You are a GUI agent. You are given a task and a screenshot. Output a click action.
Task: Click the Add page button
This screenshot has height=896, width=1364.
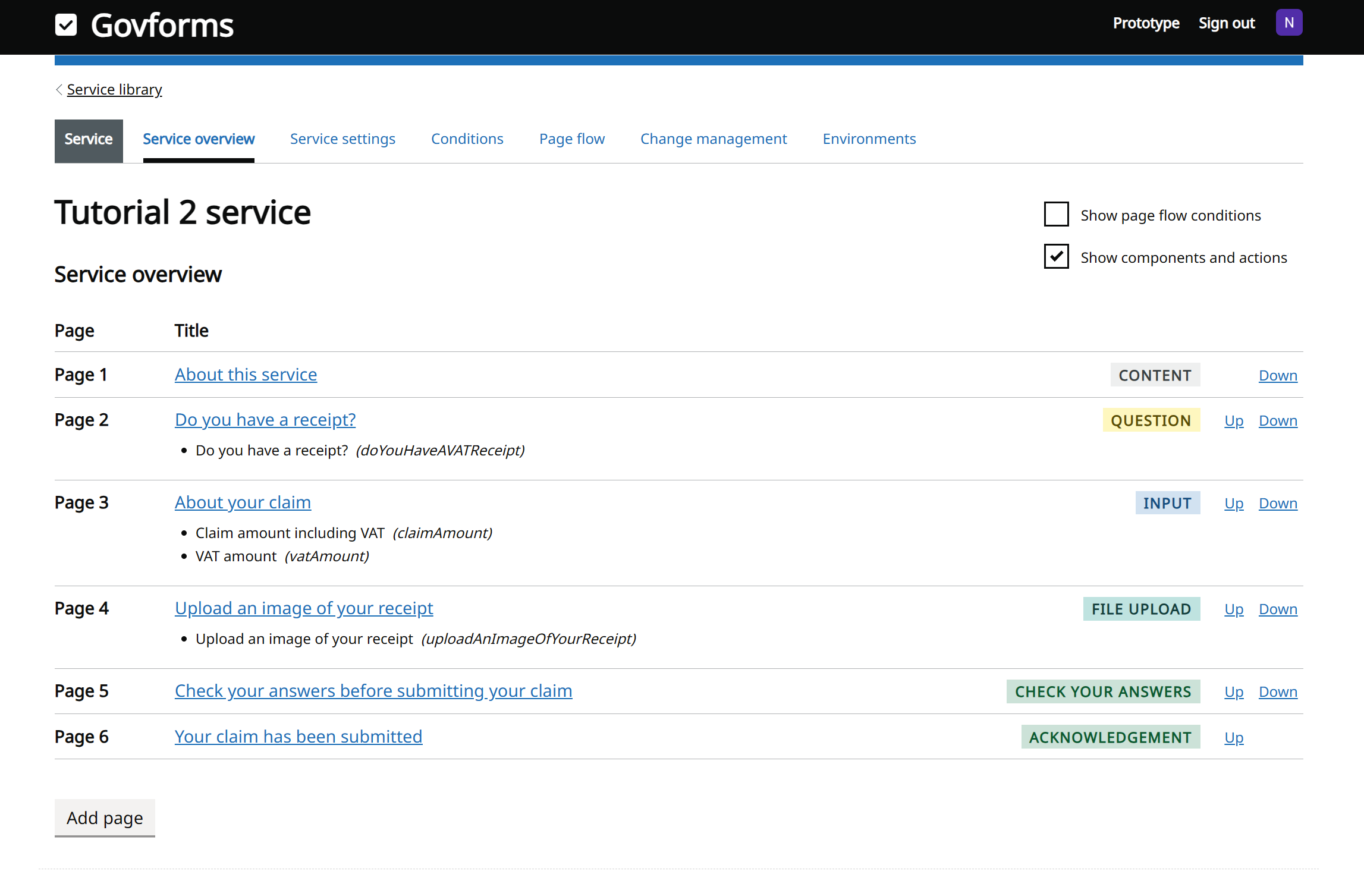(x=105, y=818)
